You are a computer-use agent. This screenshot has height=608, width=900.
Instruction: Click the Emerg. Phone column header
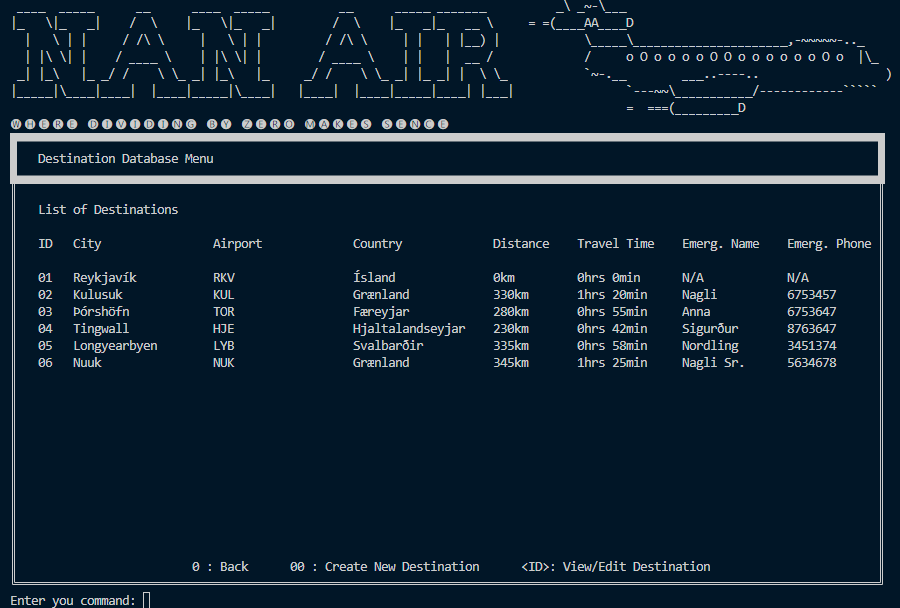click(x=828, y=244)
